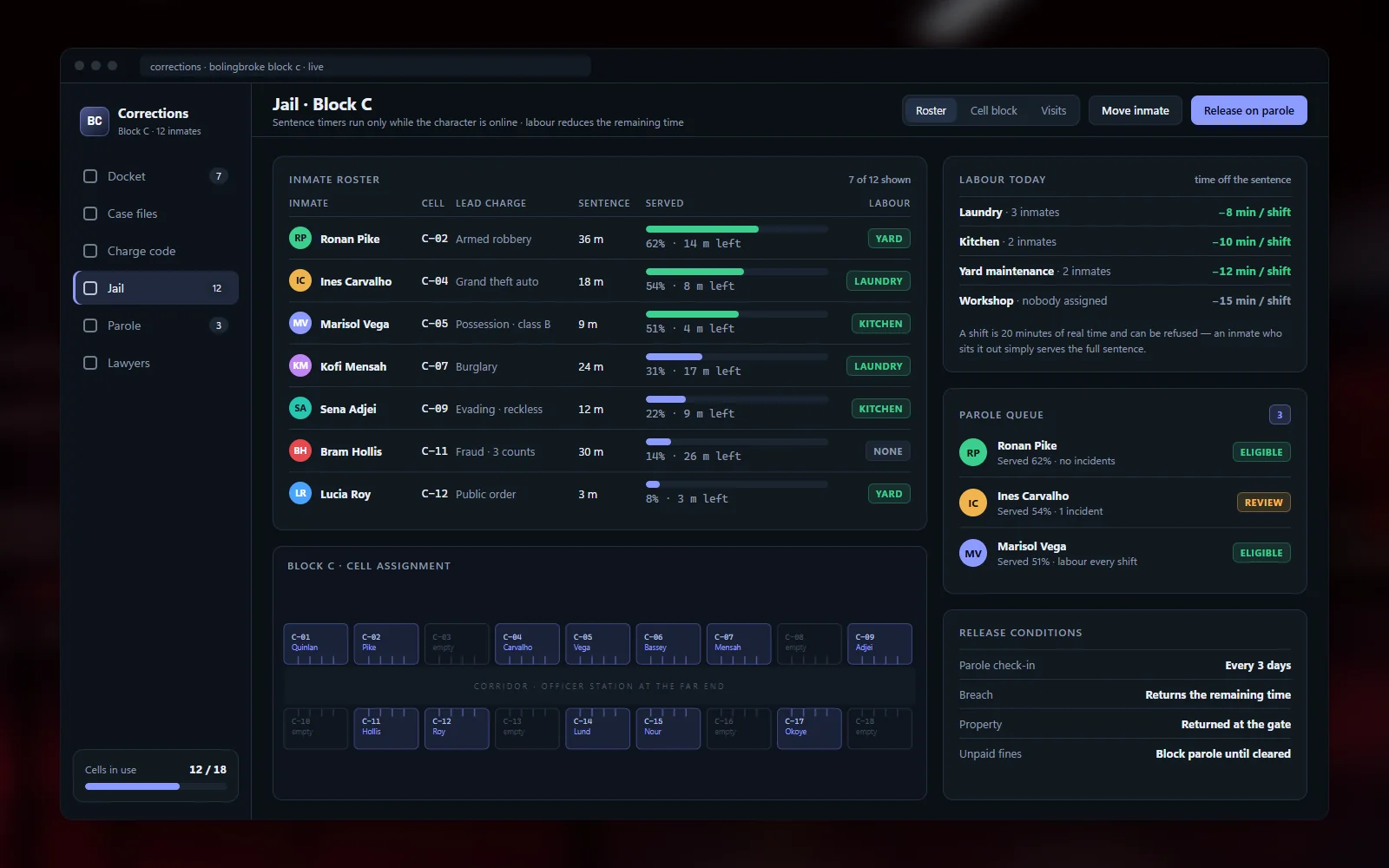
Task: Select empty cell C-18 on the map
Action: tap(879, 728)
